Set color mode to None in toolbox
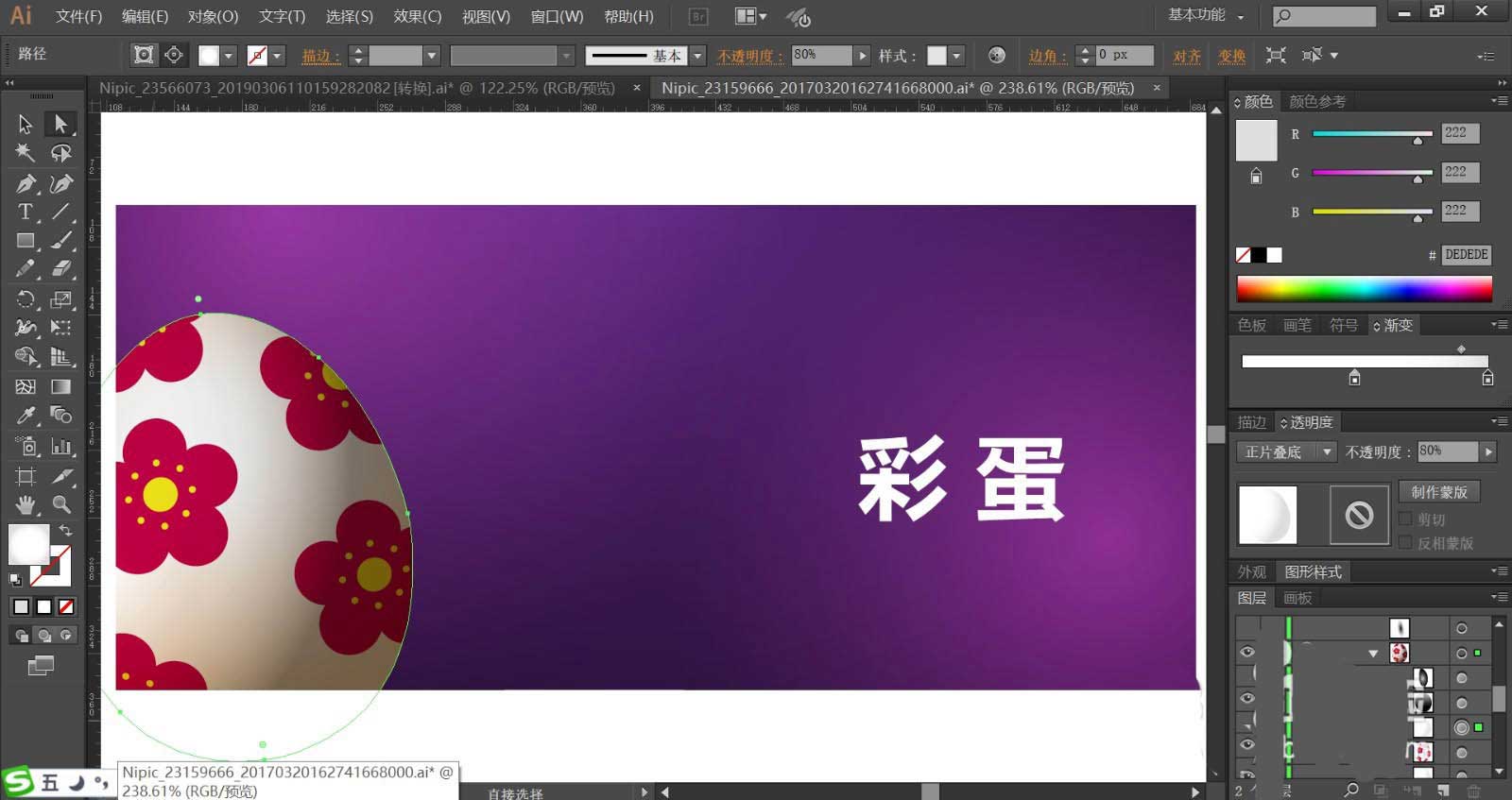The height and width of the screenshot is (800, 1512). coord(66,606)
